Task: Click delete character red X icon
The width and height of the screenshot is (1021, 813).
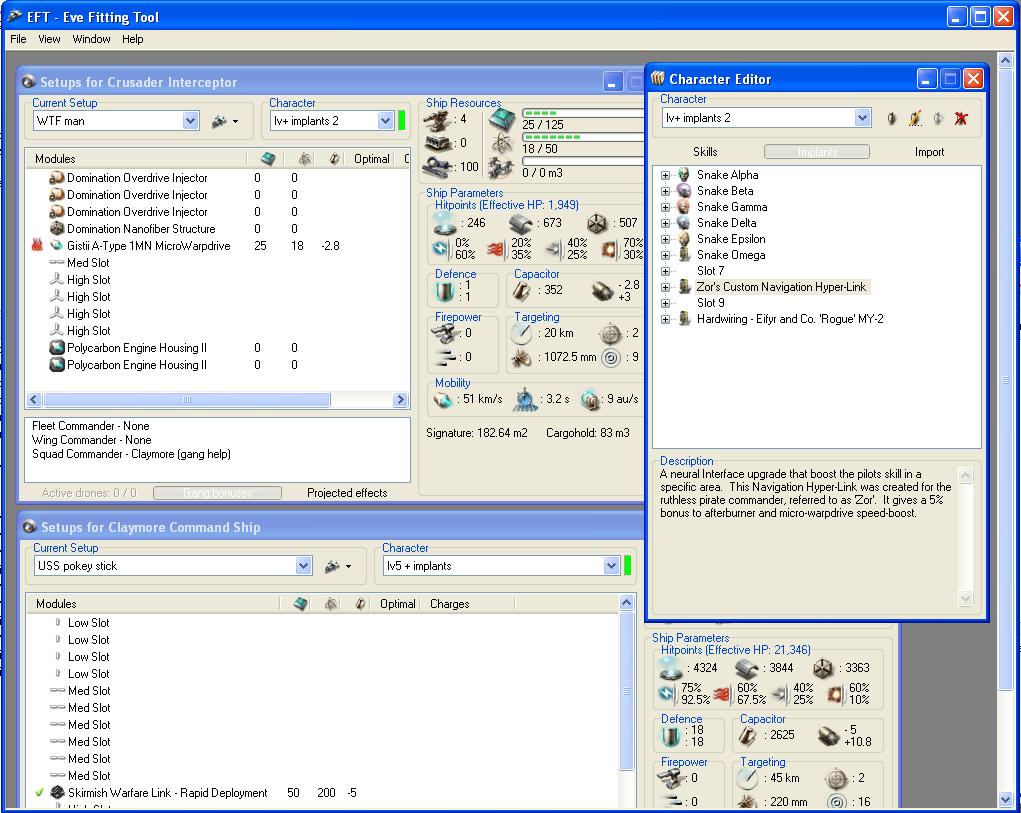Action: tap(961, 118)
